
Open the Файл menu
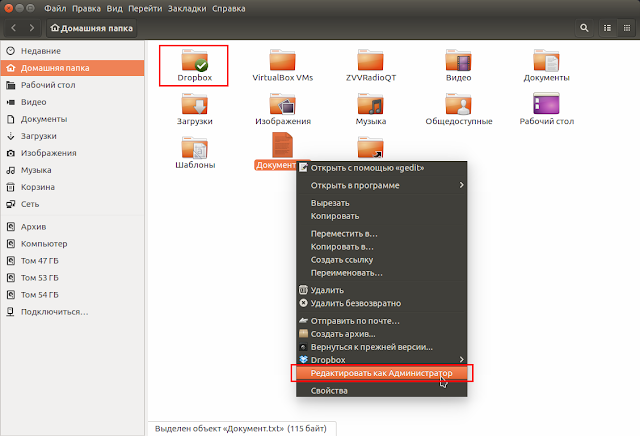(55, 8)
